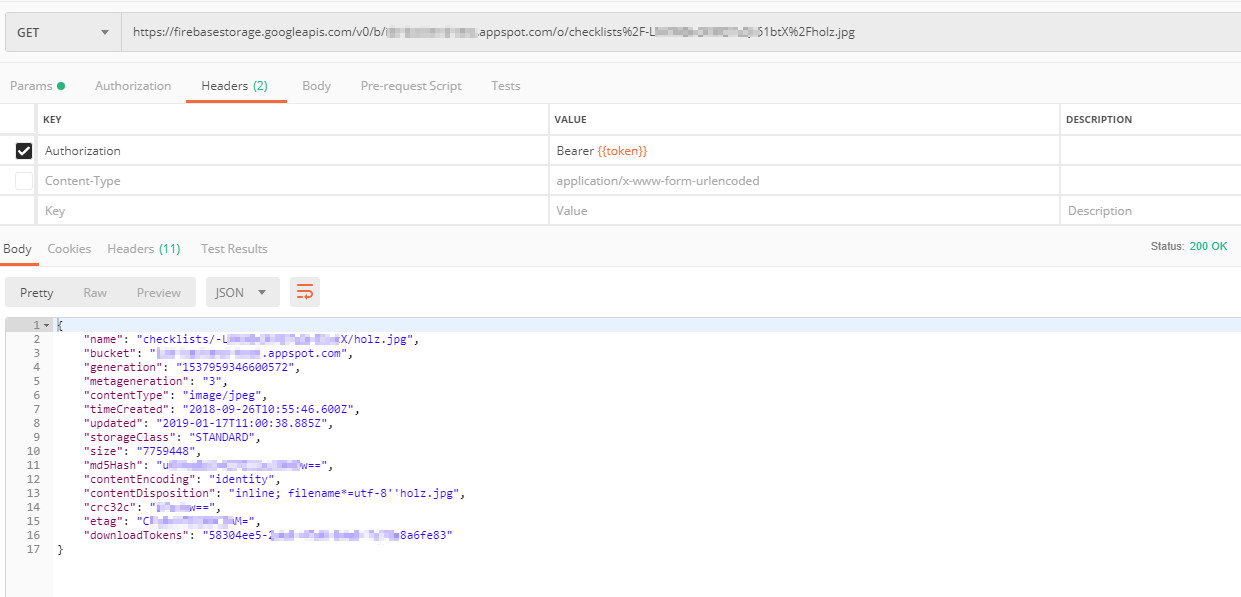Screen dimensions: 1241x597
Task: Click the empty Value placeholder field
Action: [804, 211]
